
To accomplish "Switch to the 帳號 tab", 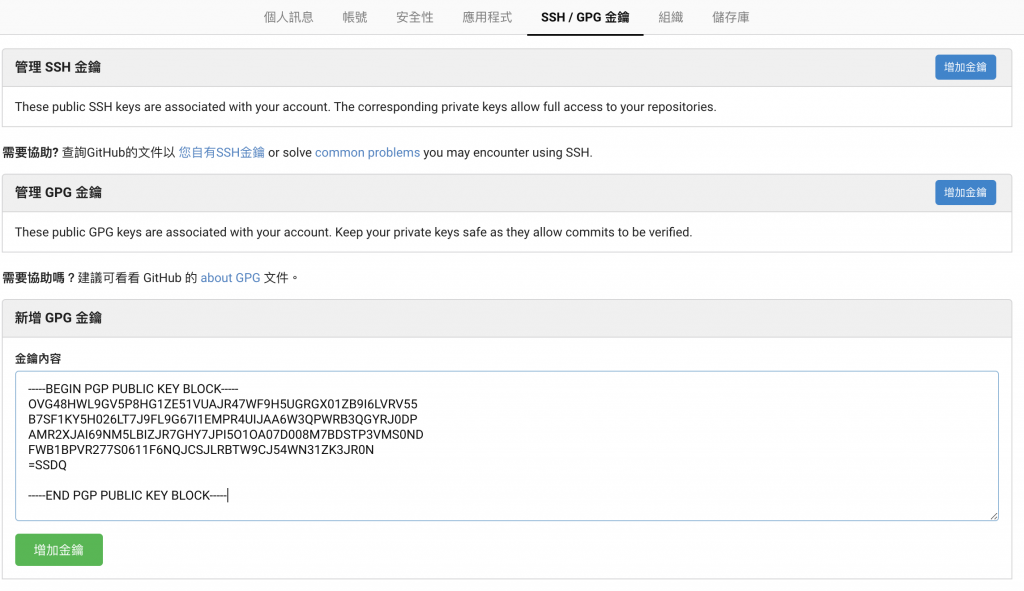I will pyautogui.click(x=354, y=17).
